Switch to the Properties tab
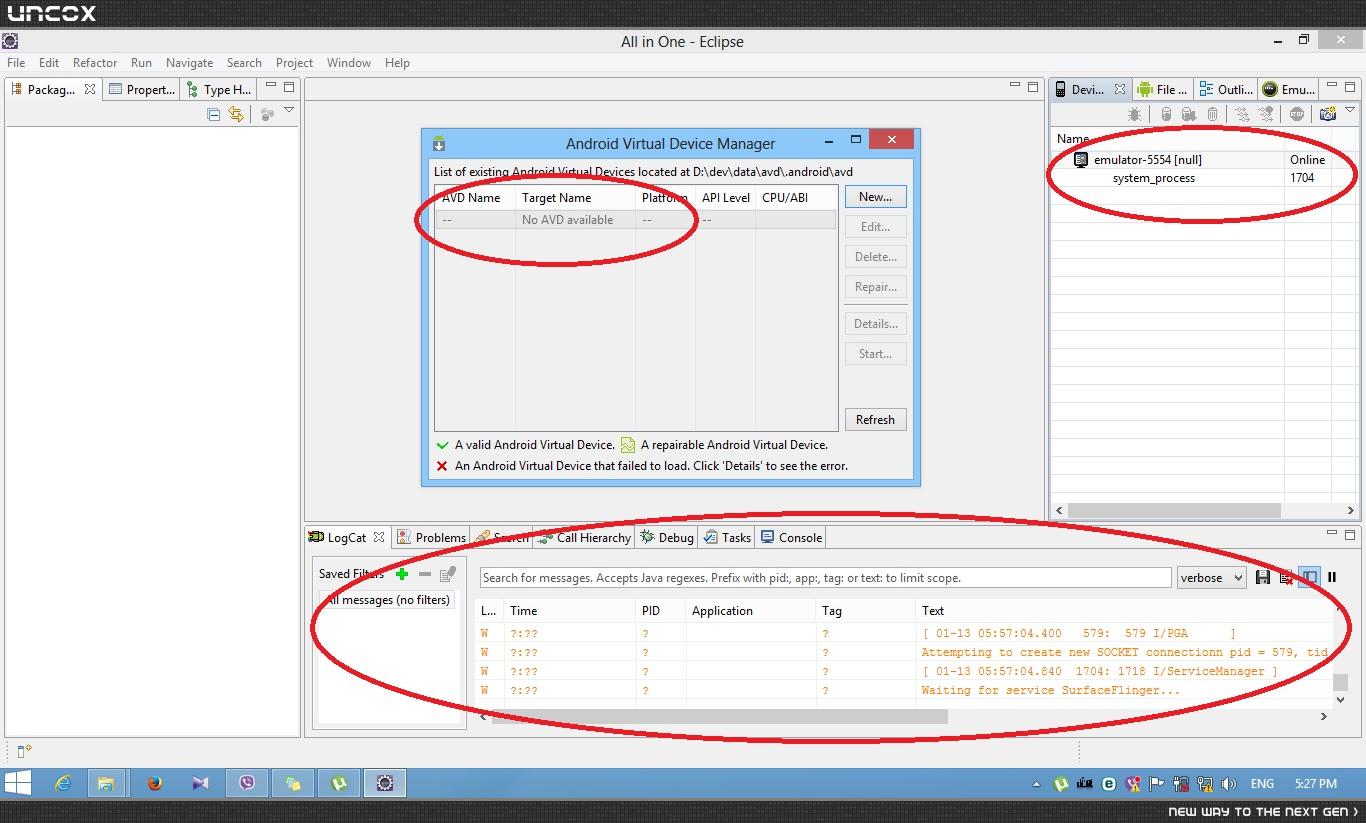This screenshot has height=823, width=1366. coord(141,90)
